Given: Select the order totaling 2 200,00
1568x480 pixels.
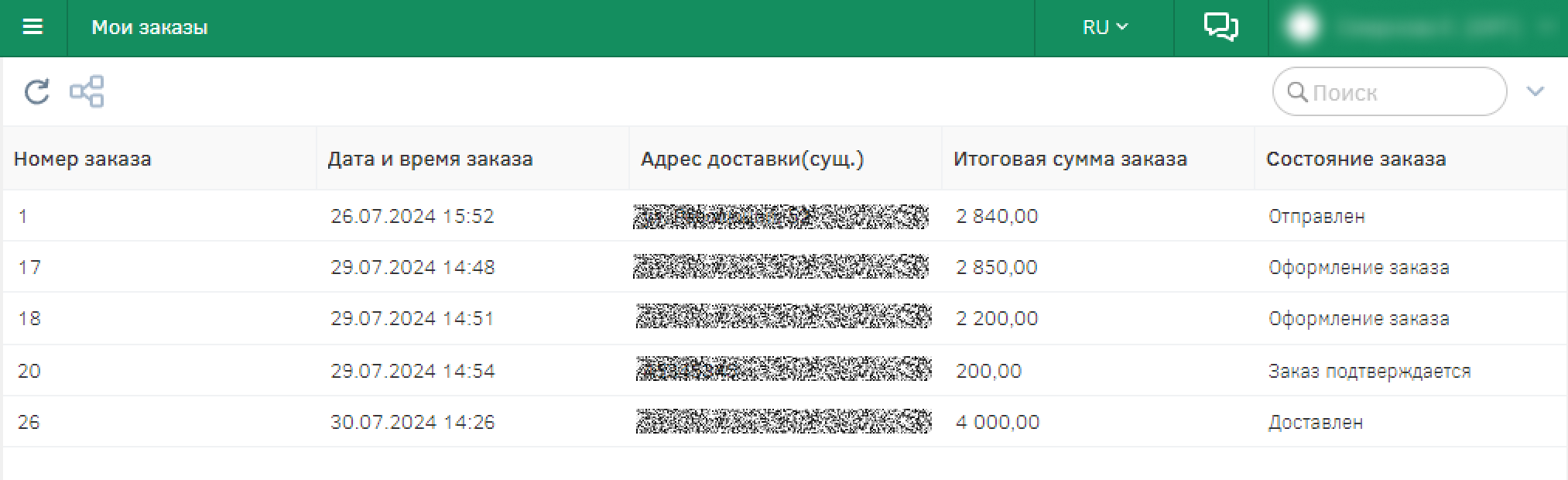Looking at the screenshot, I should click(x=997, y=319).
